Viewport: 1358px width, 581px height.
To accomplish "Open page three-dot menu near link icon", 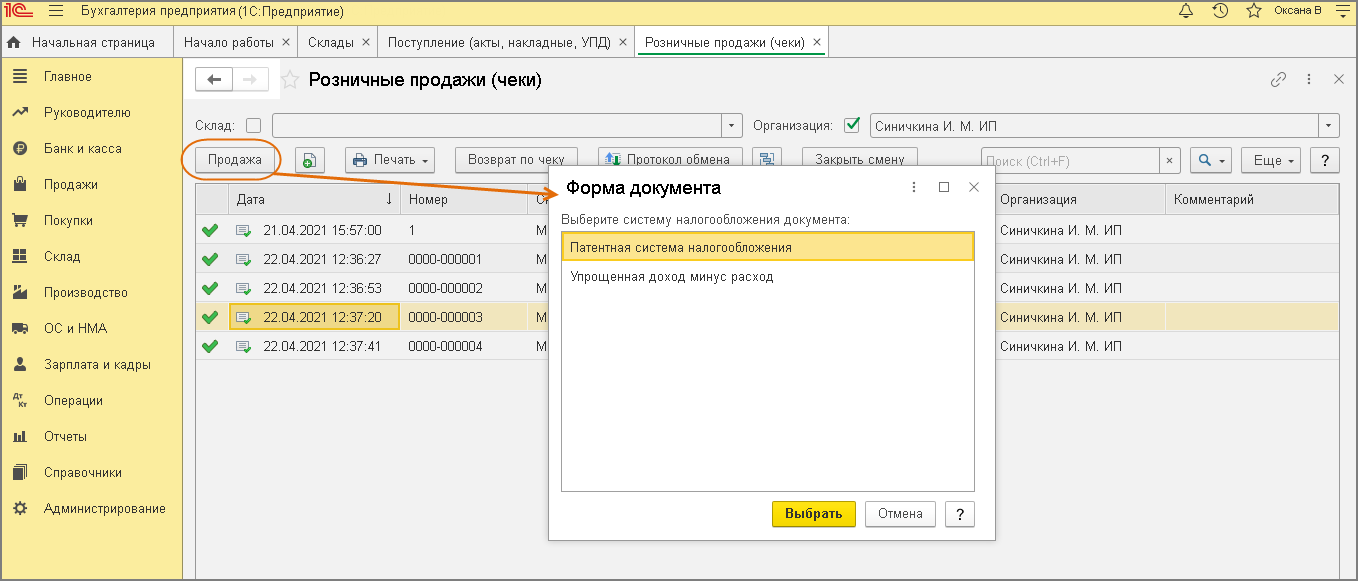I will 1309,80.
